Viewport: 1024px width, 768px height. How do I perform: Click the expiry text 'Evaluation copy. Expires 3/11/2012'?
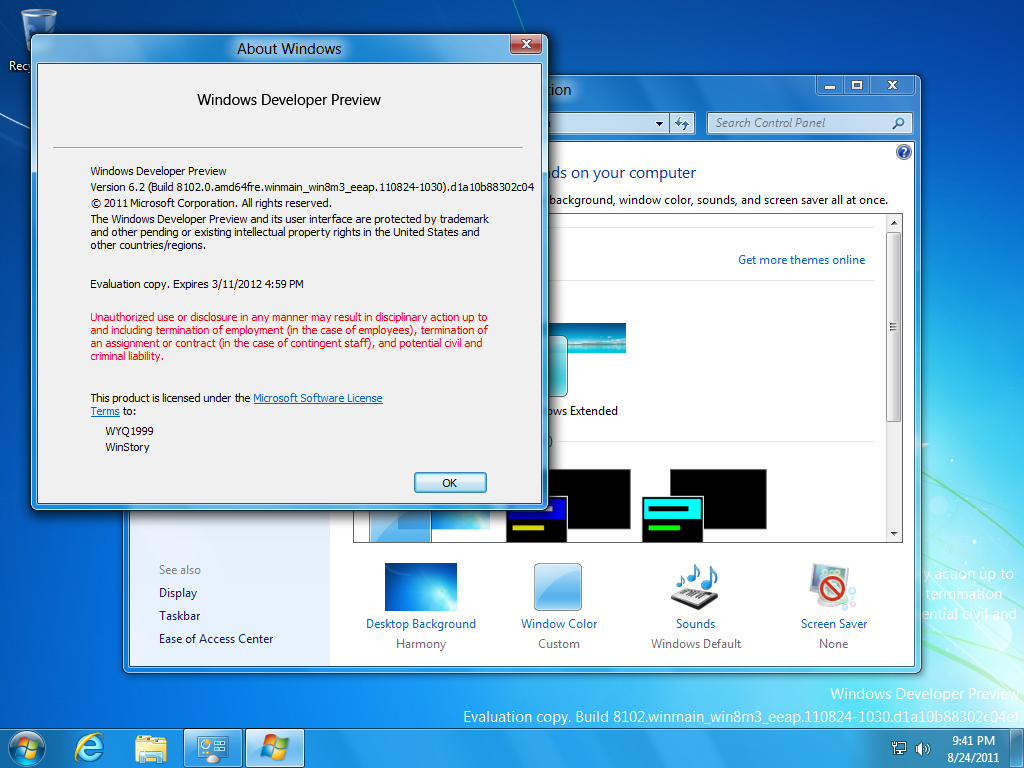[x=197, y=284]
